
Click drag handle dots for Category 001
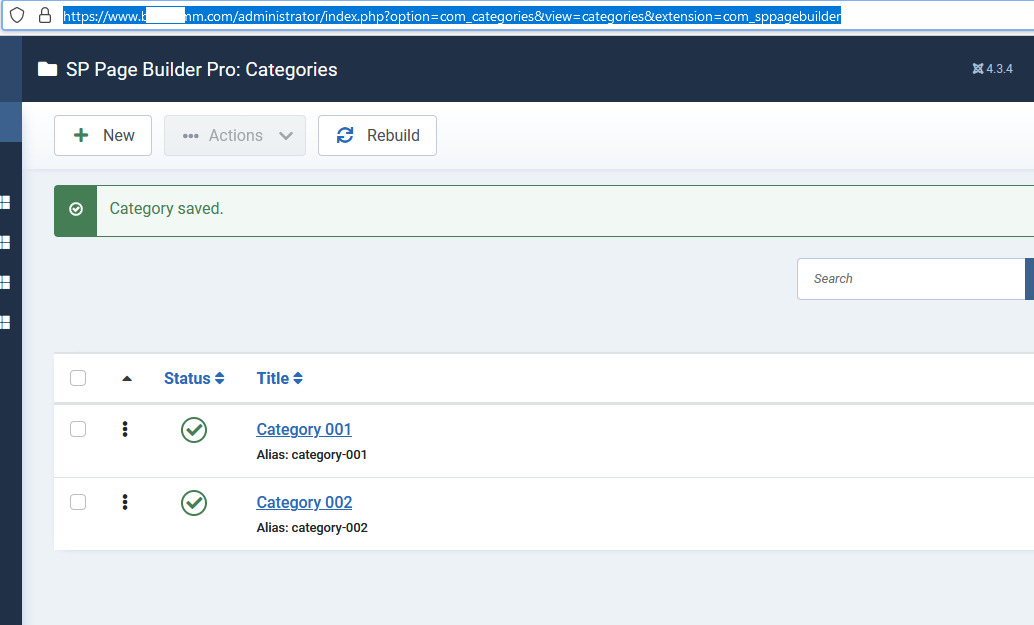pos(125,429)
